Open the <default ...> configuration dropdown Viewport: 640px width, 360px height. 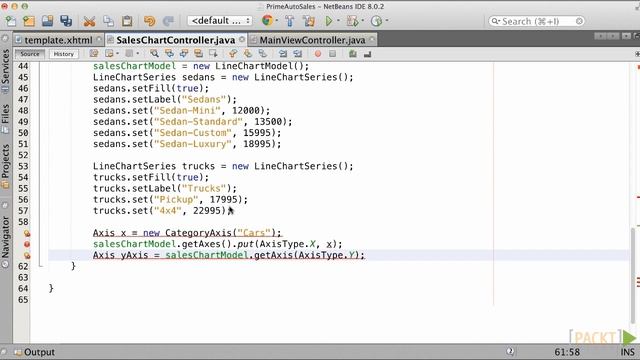coord(220,20)
